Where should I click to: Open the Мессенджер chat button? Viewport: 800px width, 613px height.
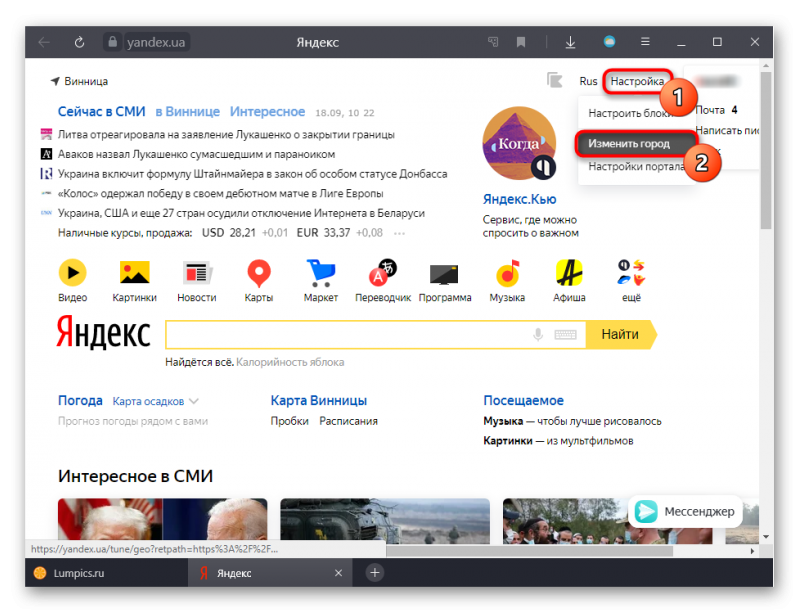pyautogui.click(x=685, y=511)
